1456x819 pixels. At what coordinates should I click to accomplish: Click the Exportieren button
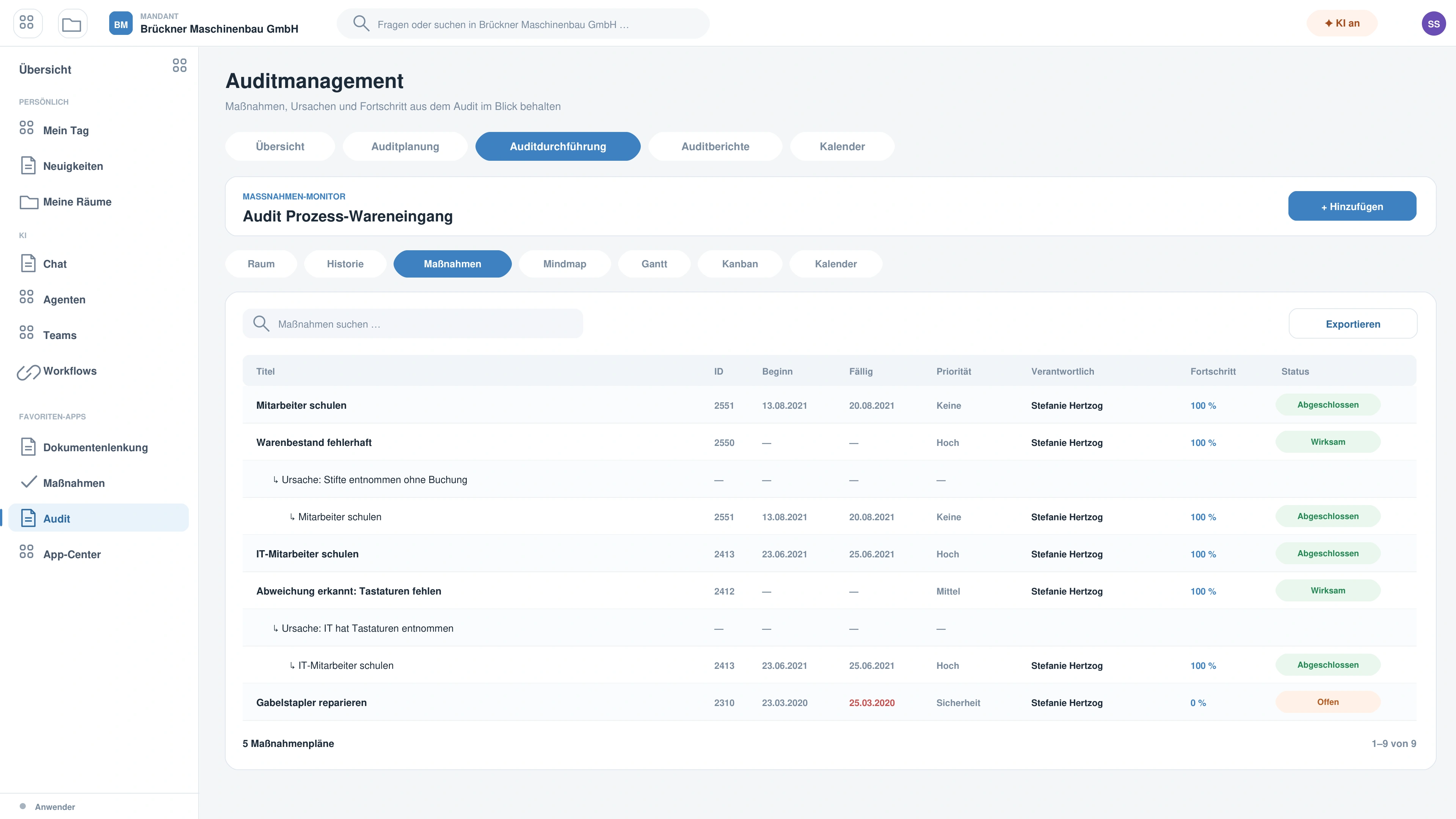click(x=1352, y=324)
